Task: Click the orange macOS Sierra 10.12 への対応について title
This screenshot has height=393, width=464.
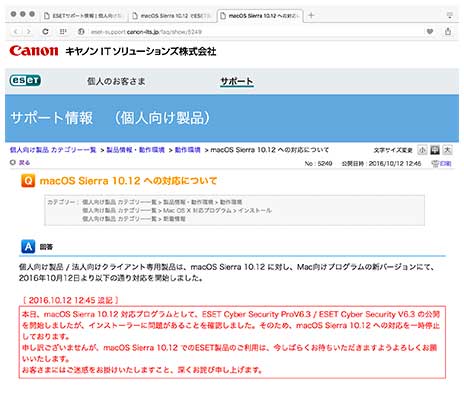Action: click(x=128, y=181)
